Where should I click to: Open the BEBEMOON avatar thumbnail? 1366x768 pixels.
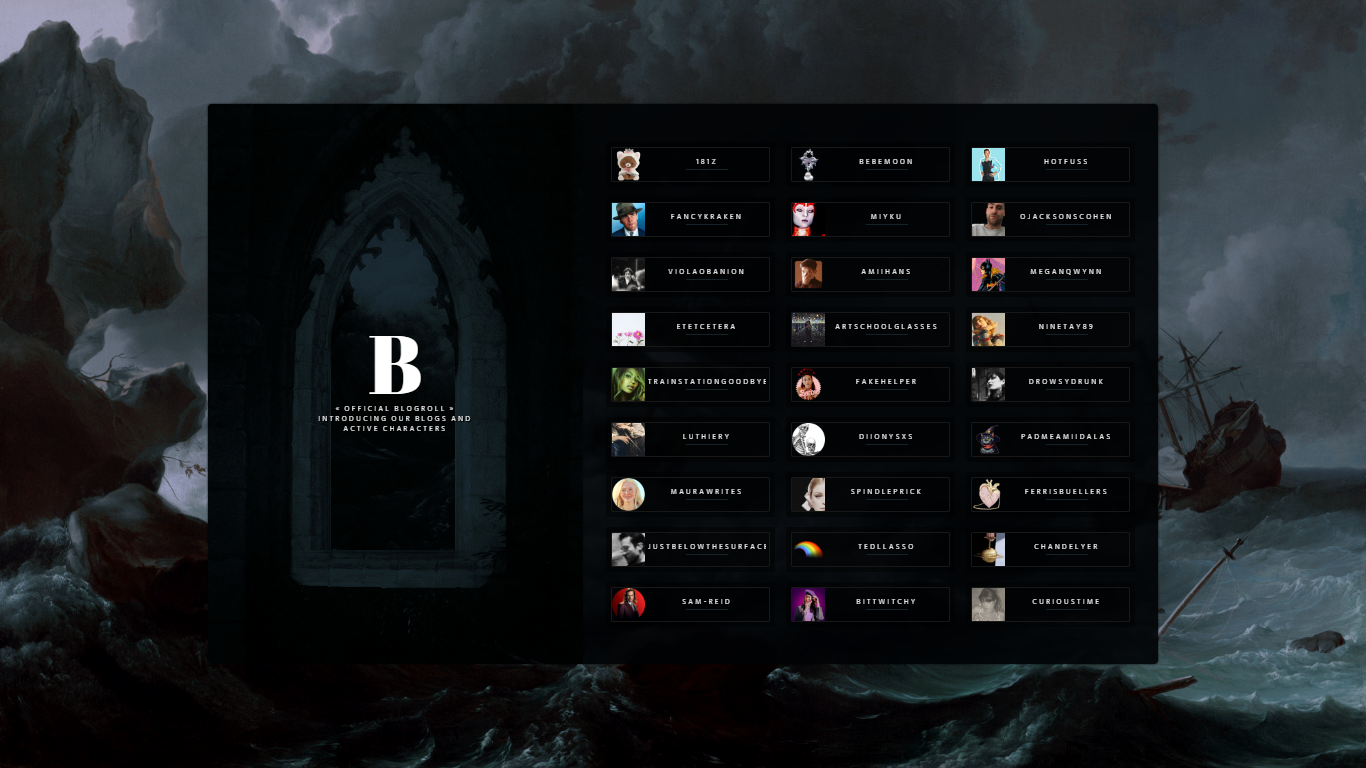click(x=808, y=164)
